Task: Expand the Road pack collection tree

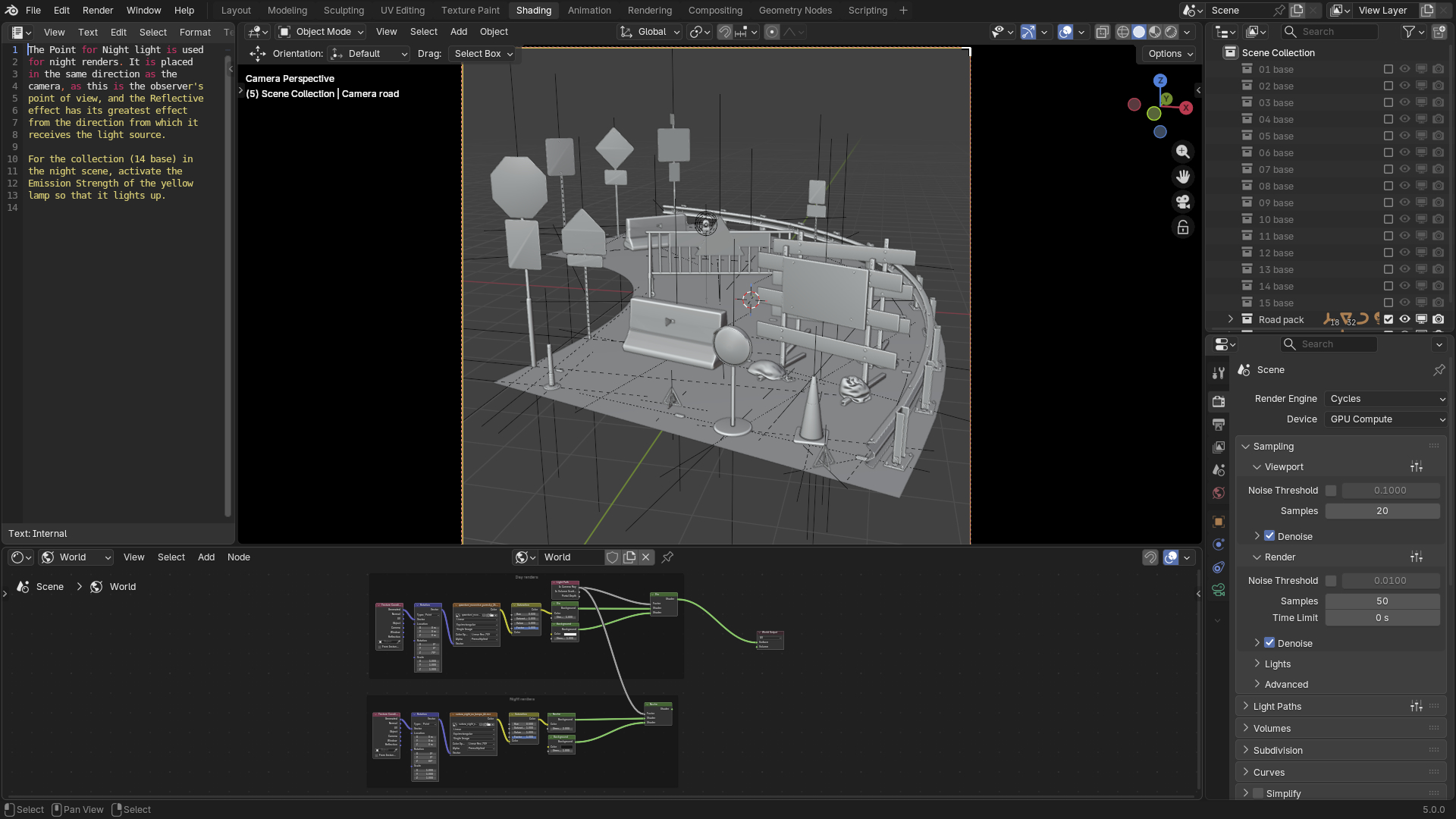Action: [x=1231, y=319]
